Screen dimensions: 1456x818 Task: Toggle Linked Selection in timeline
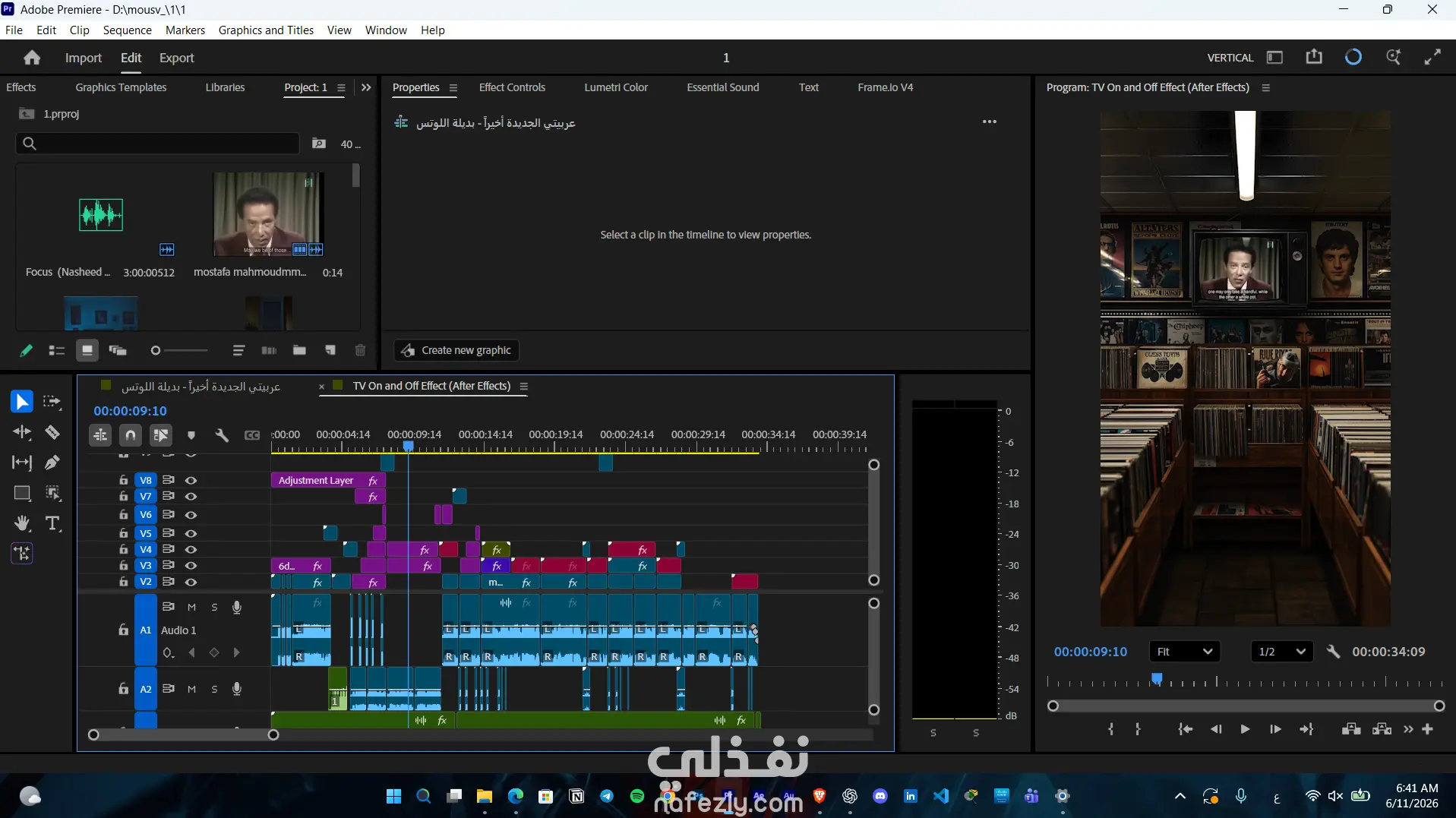pyautogui.click(x=160, y=435)
